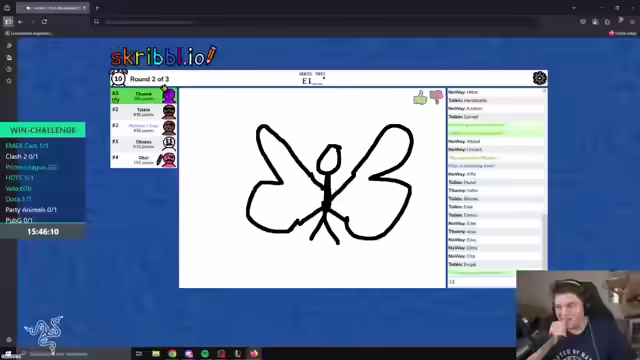Click the skribbl.io logo
The height and width of the screenshot is (360, 640).
coord(164,57)
